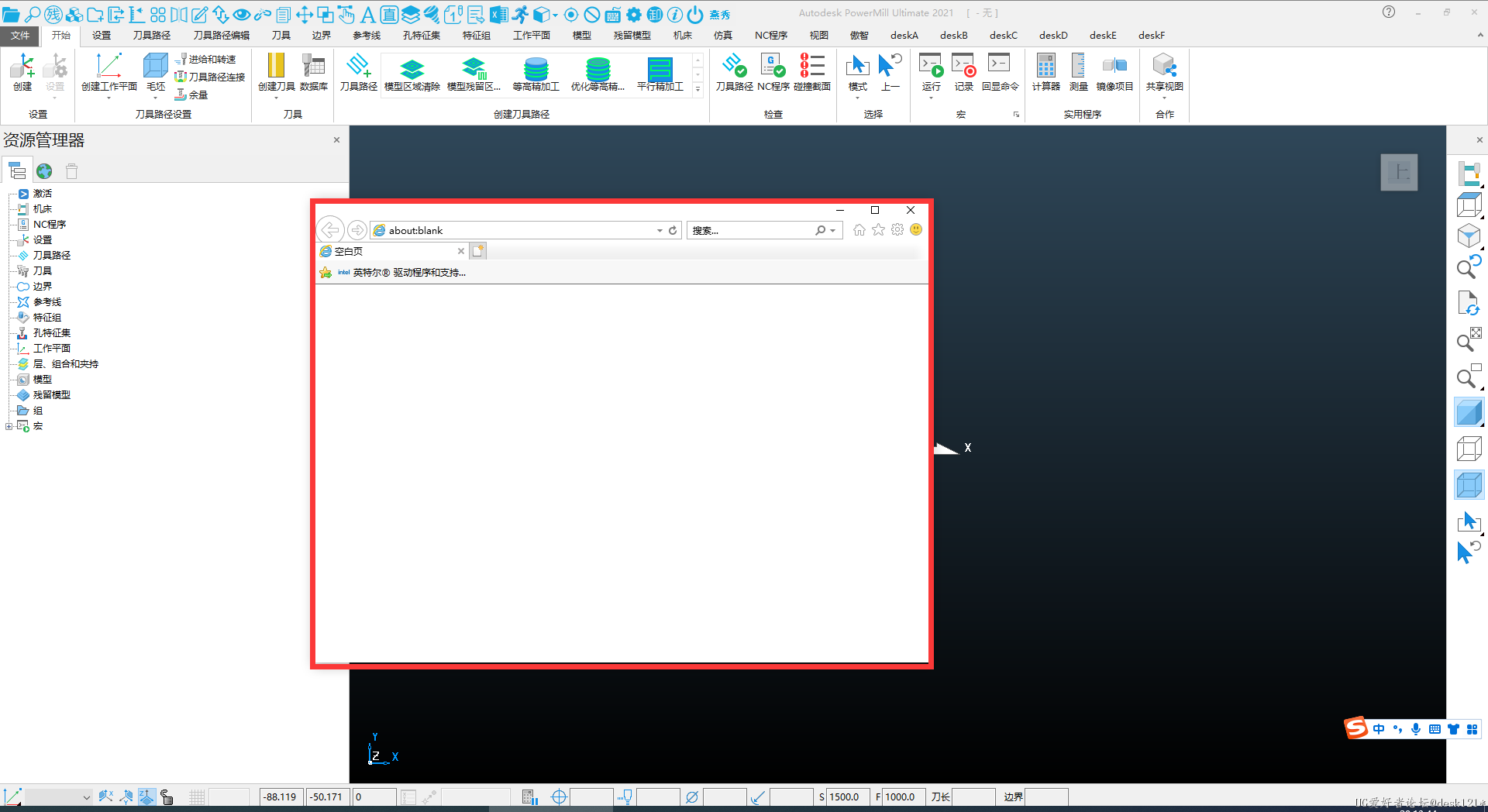Click the Sogou IME microphone icon
The height and width of the screenshot is (812, 1488).
[1416, 729]
